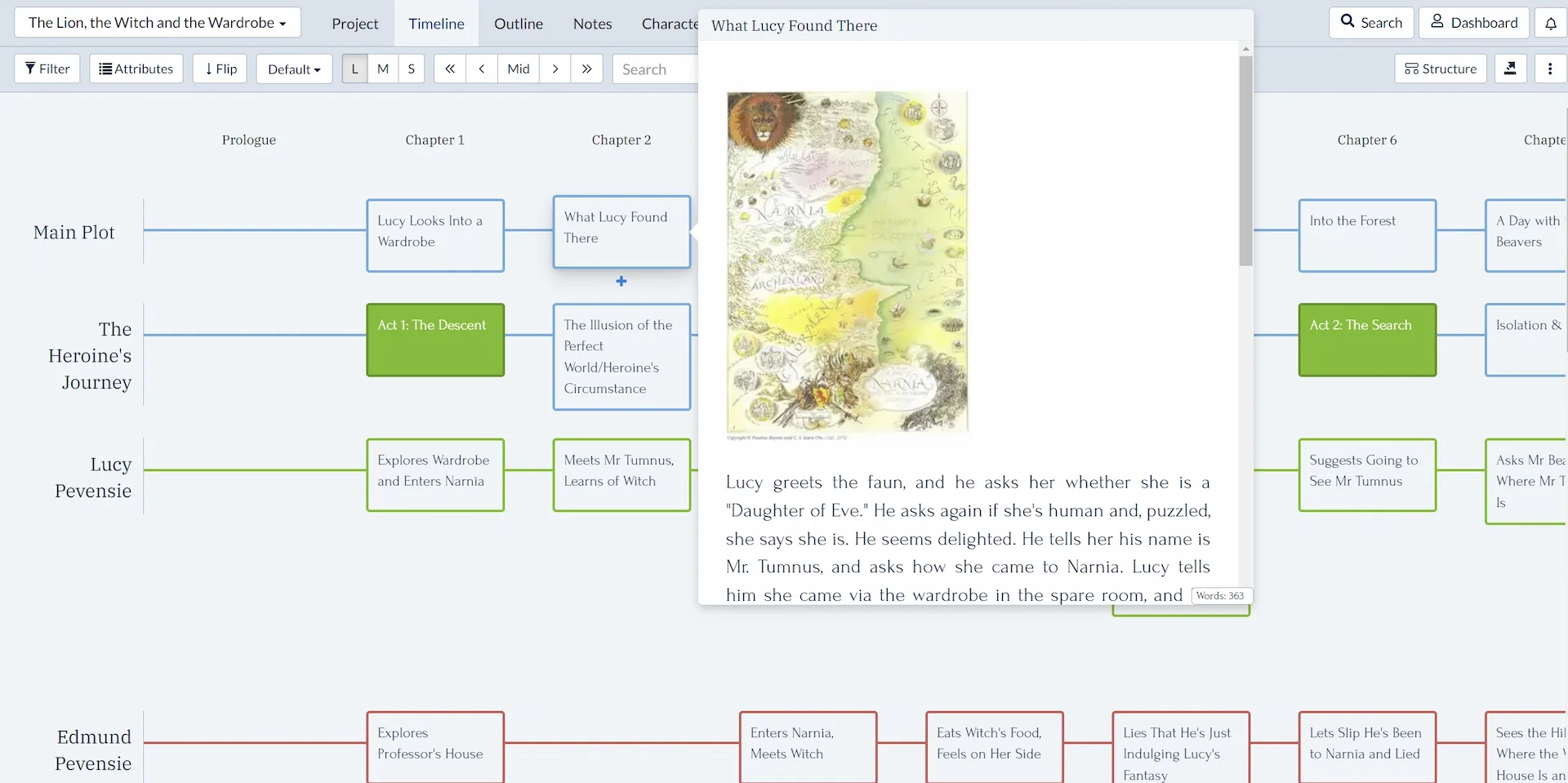Screen dimensions: 1568x783
Task: Open the Characters tab
Action: coord(670,24)
